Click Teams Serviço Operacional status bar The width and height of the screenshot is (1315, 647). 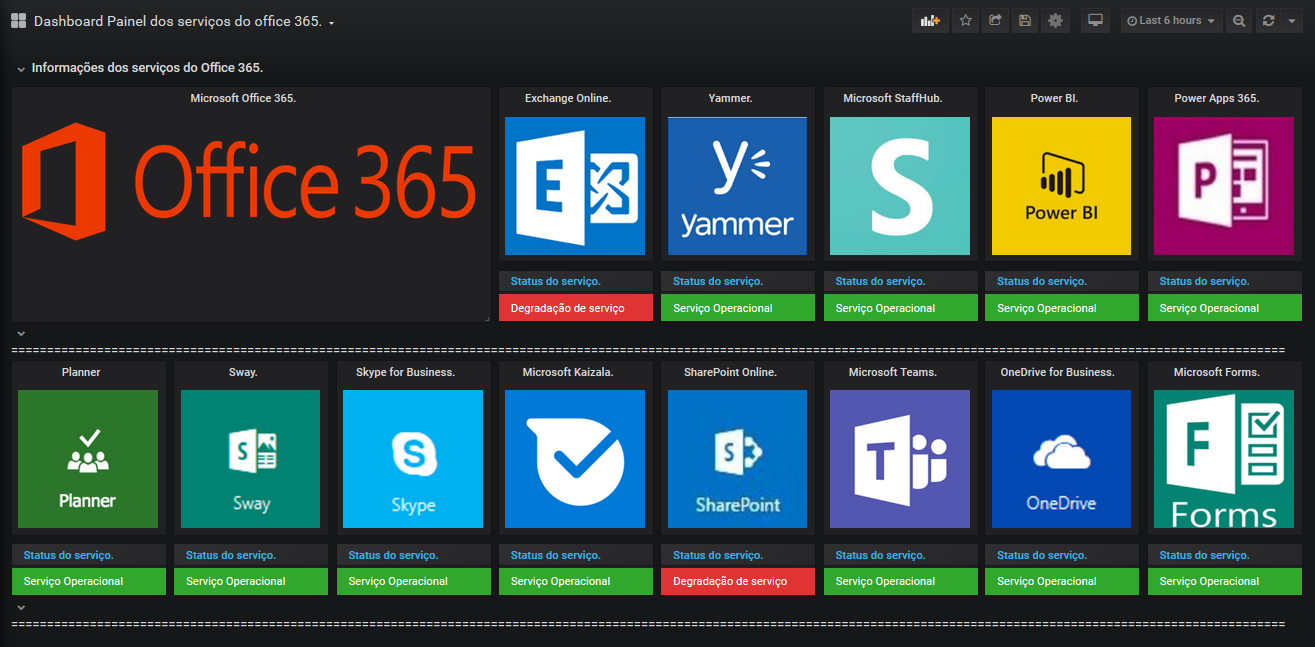point(901,581)
